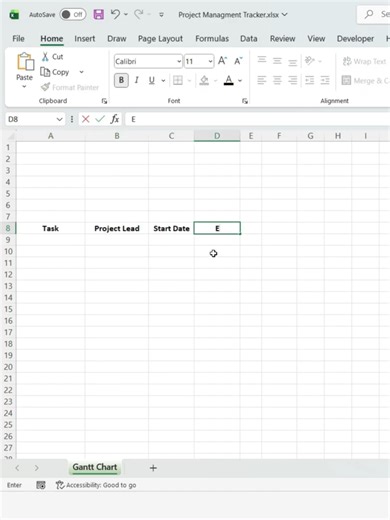Confirm the entry with the checkmark
Image resolution: width=390 pixels, height=520 pixels.
pos(100,119)
